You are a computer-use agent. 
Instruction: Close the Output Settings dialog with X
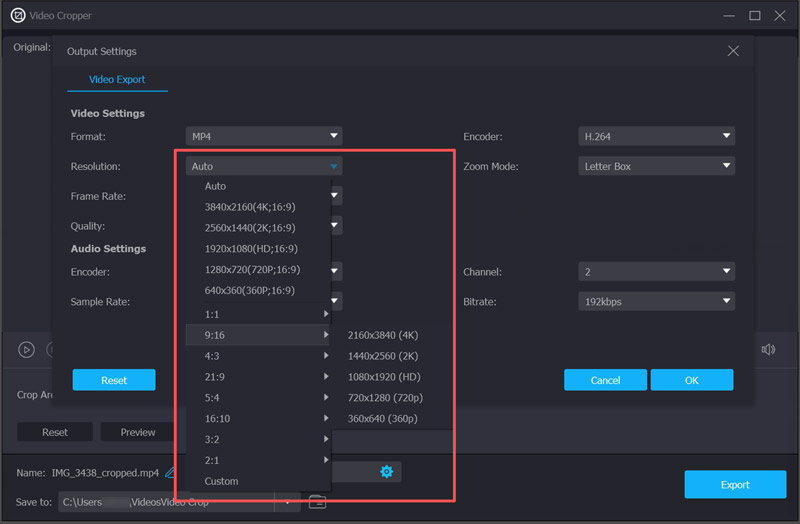coord(733,51)
